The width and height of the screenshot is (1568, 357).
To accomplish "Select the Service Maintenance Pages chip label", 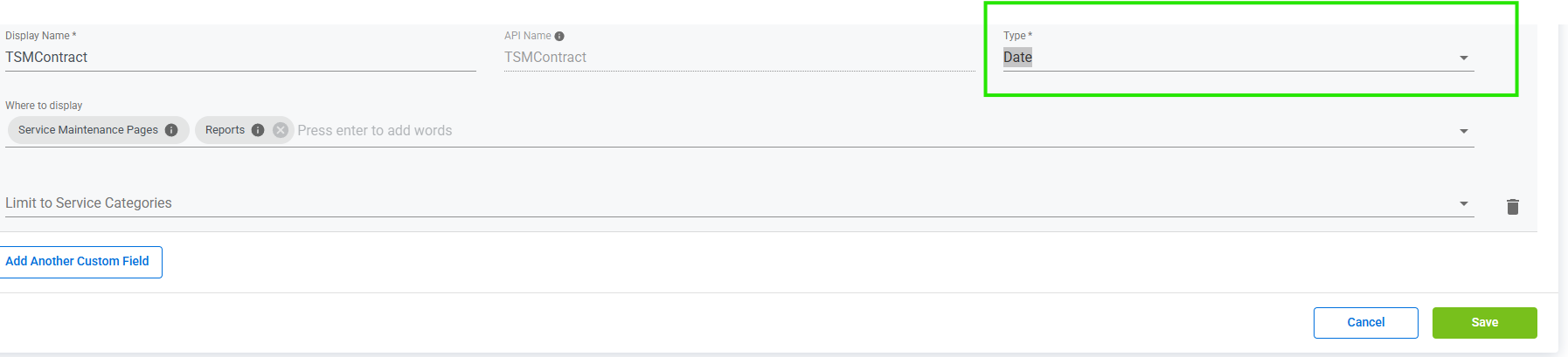I will click(88, 130).
